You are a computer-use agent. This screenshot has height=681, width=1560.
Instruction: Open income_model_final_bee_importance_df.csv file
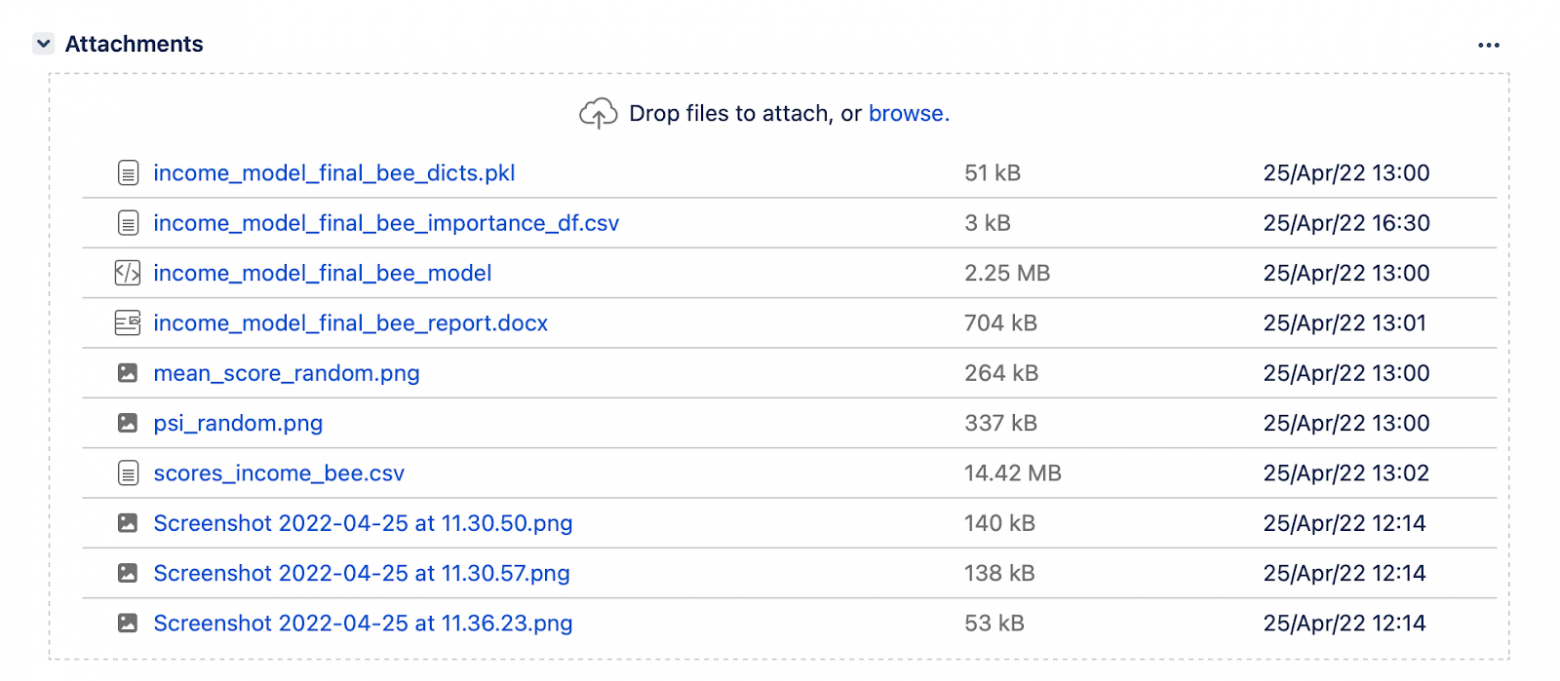pos(385,223)
